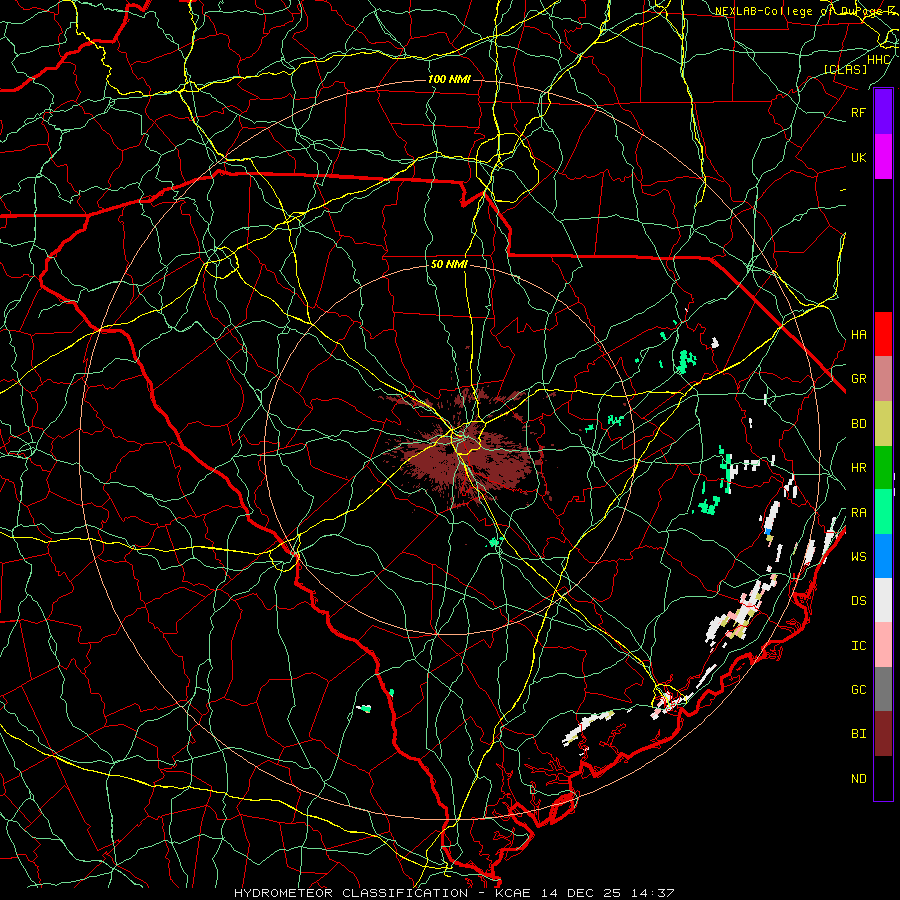Click the purple RF legend color swatch
The width and height of the screenshot is (900, 900).
883,112
